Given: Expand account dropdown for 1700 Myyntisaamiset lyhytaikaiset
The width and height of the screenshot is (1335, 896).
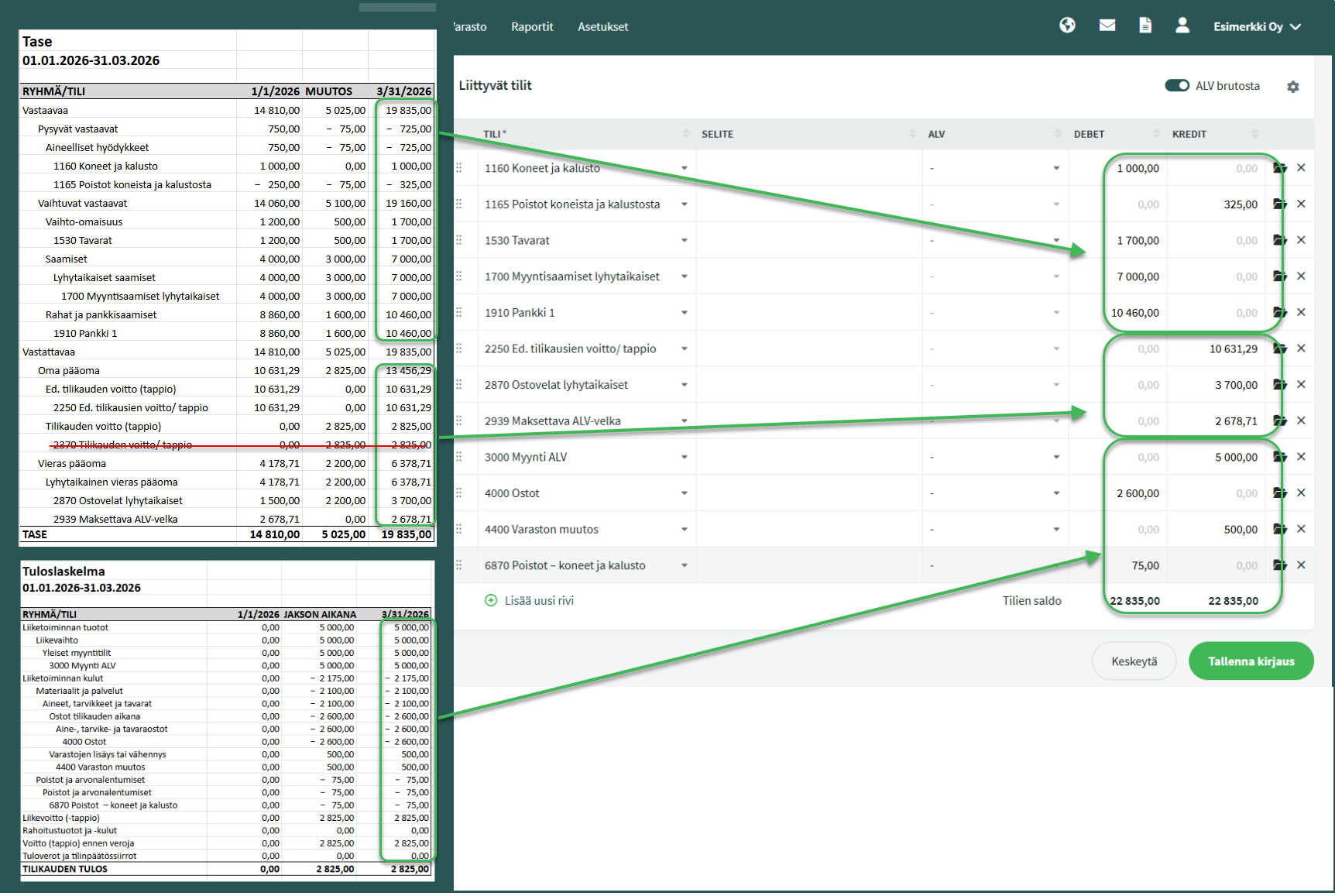Looking at the screenshot, I should [684, 276].
